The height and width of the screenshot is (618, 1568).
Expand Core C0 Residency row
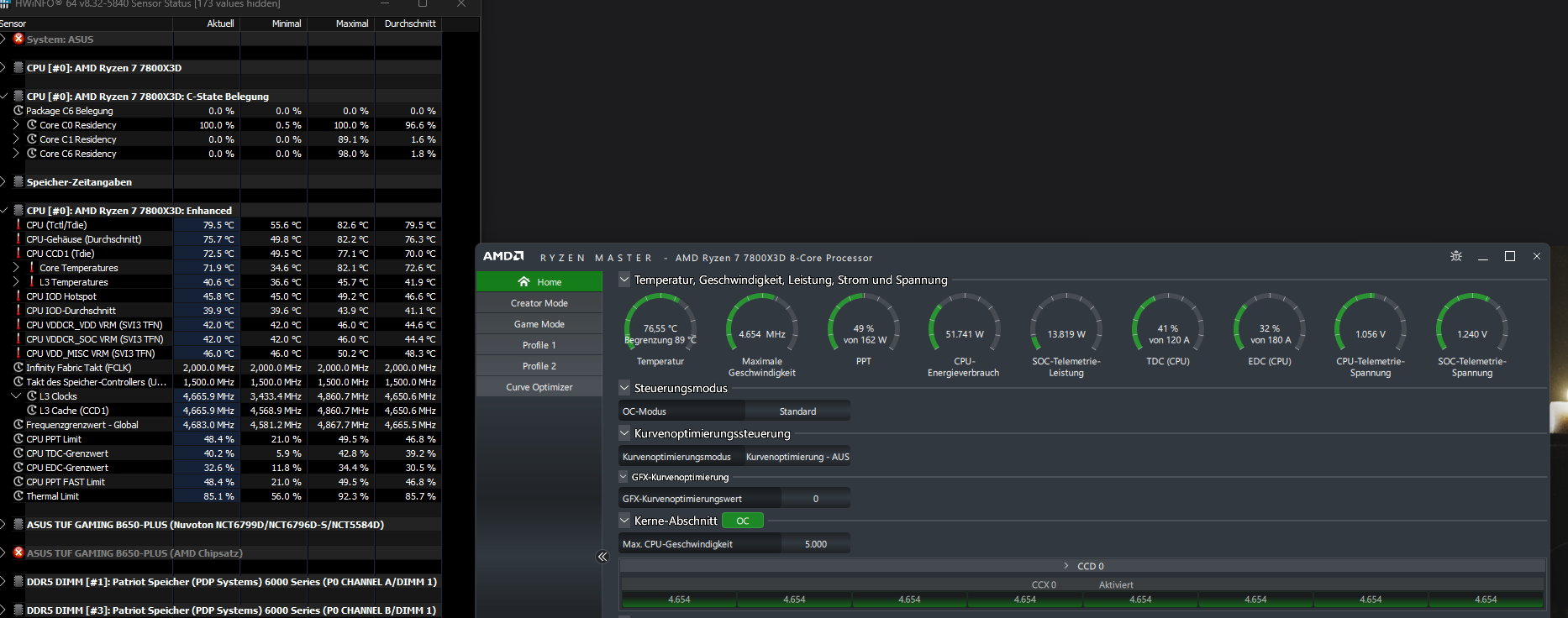(x=16, y=124)
